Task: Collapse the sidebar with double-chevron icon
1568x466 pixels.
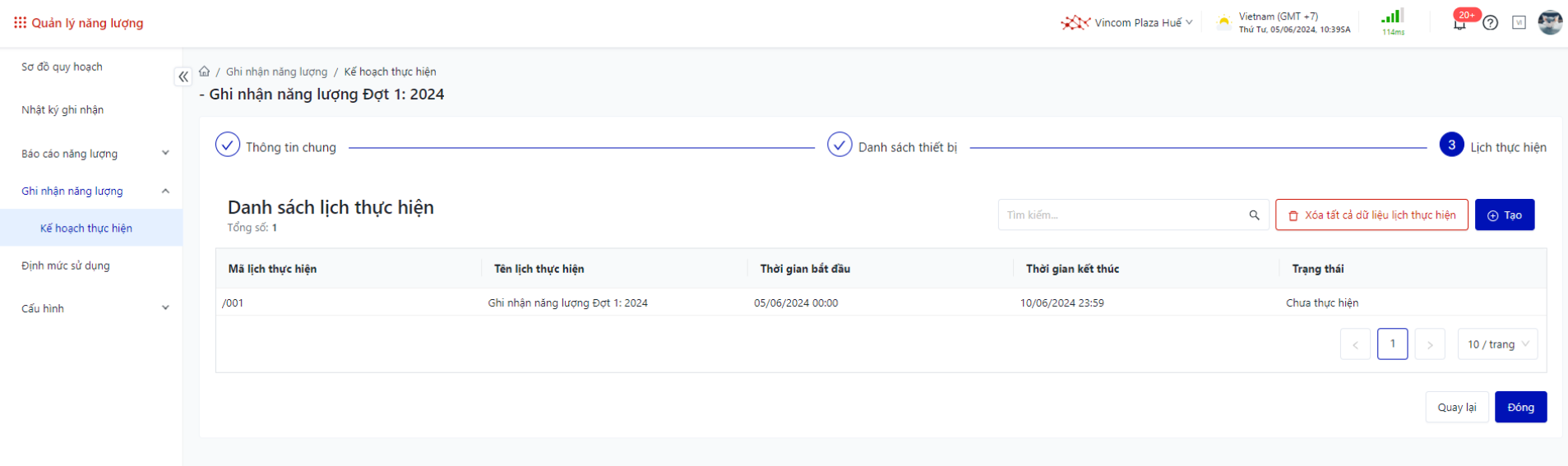Action: 183,76
